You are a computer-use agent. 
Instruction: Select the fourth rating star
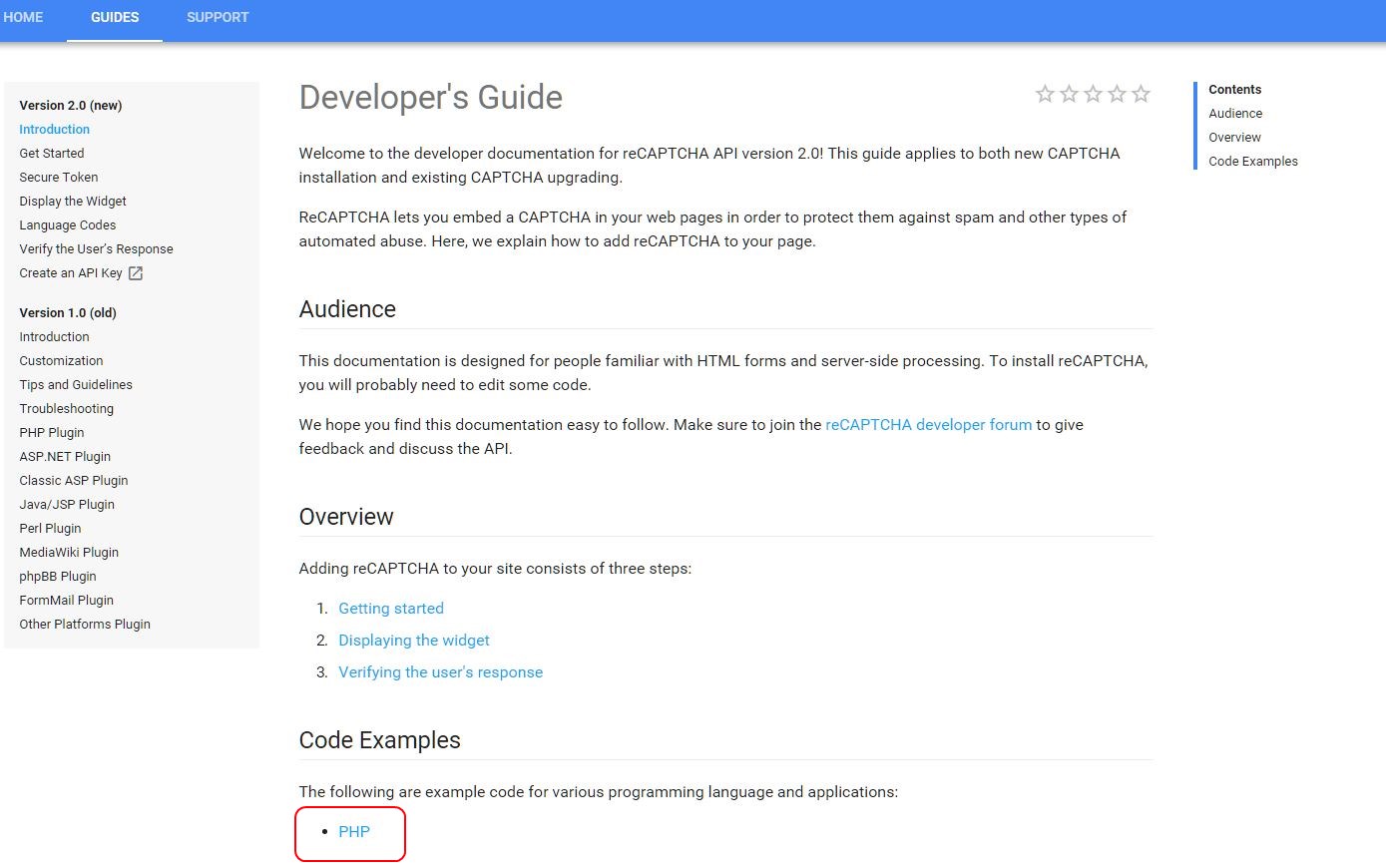[x=1117, y=94]
